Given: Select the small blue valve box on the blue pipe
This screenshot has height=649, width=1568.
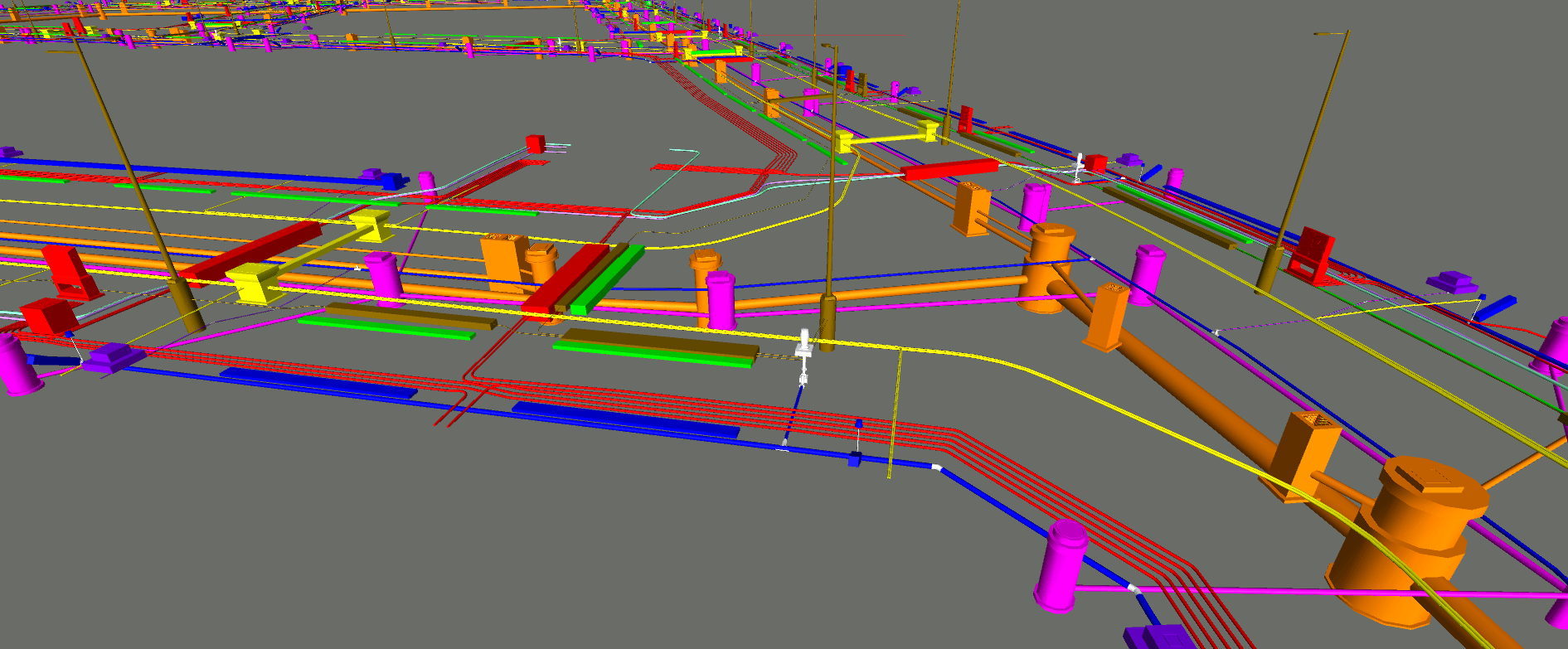Looking at the screenshot, I should 855,459.
